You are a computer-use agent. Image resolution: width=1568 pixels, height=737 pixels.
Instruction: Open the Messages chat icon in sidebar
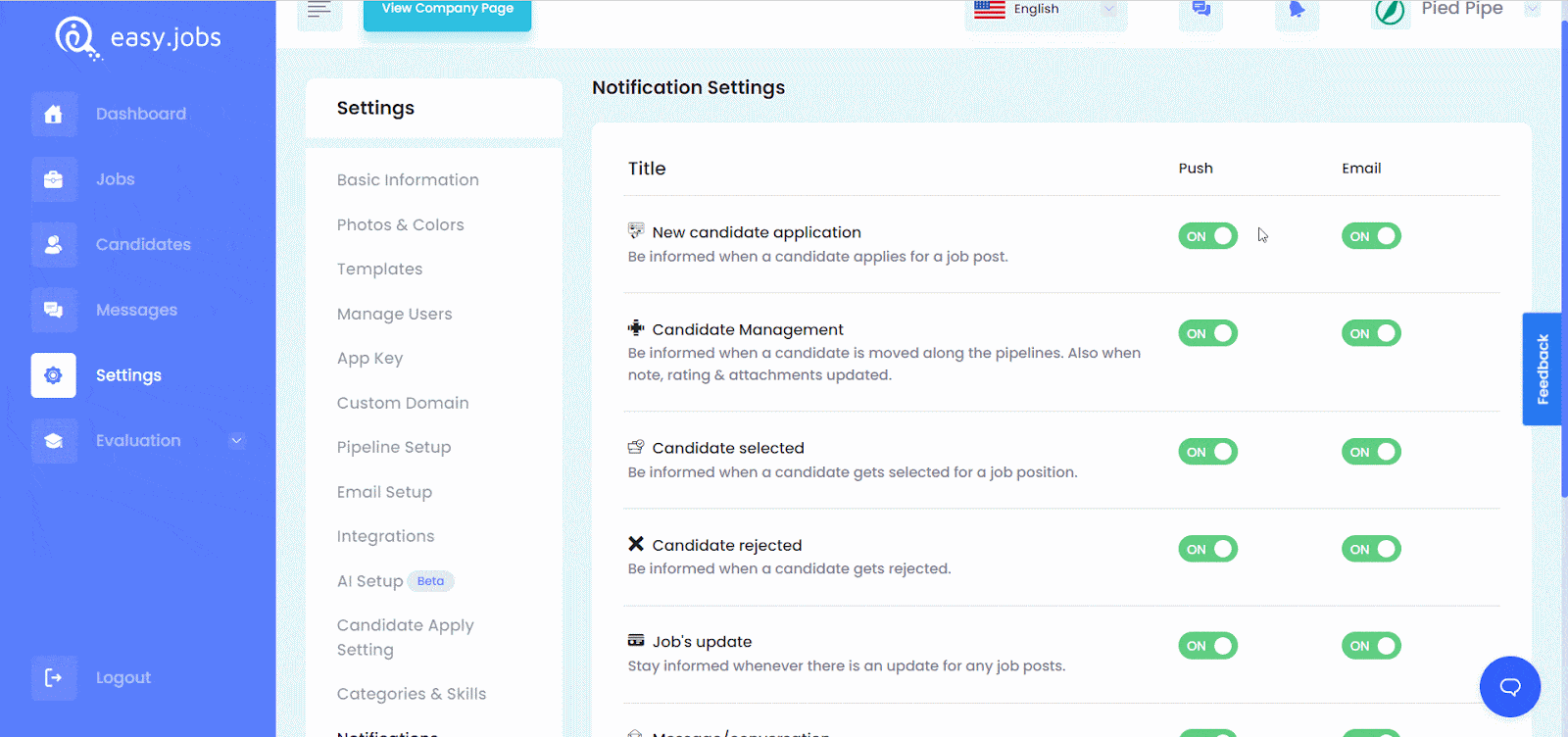coord(54,310)
